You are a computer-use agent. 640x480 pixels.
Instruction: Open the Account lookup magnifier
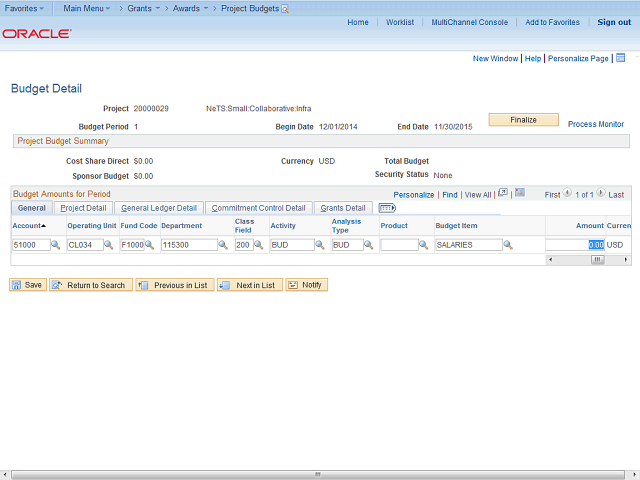[55, 245]
